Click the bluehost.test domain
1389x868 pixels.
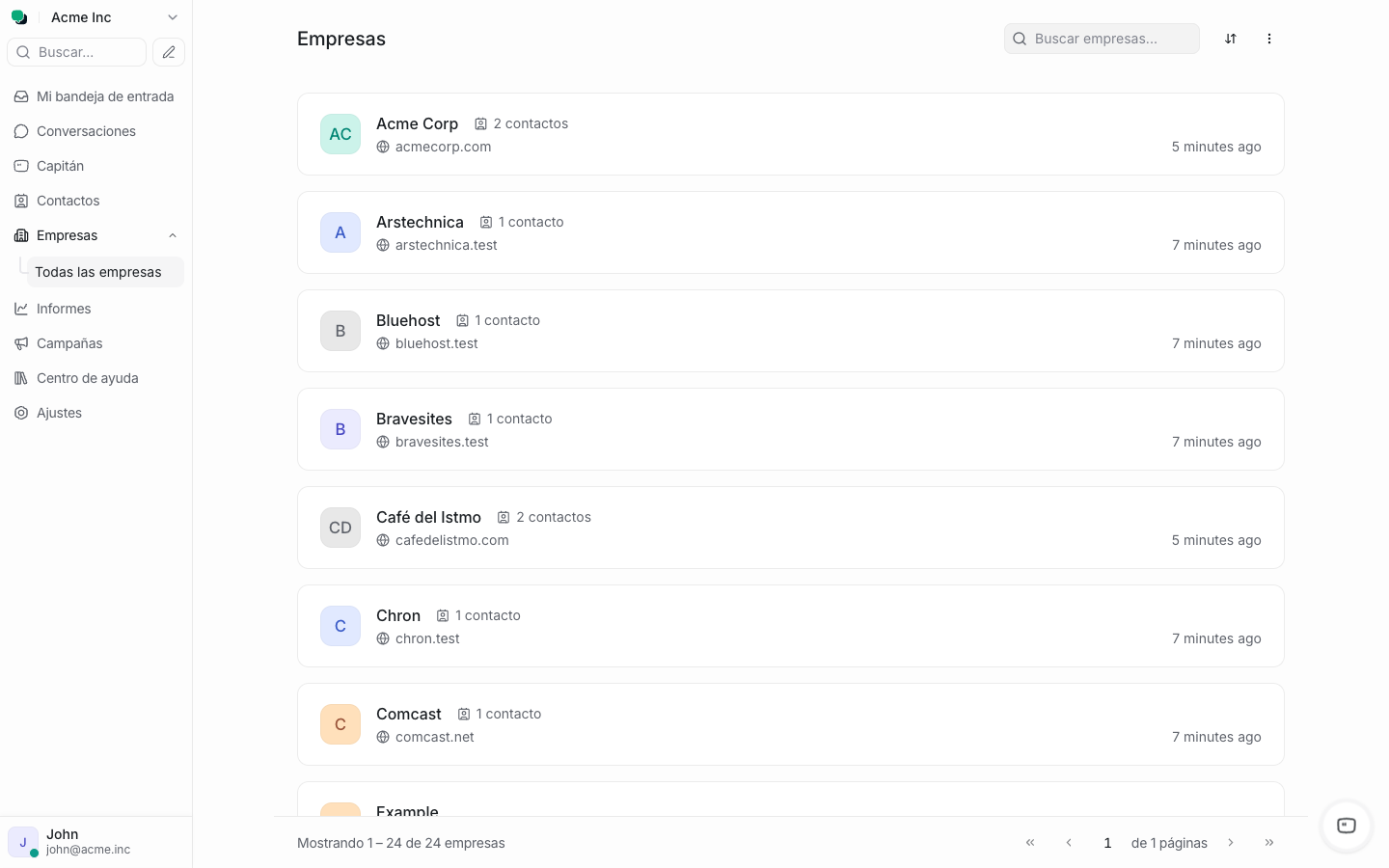click(x=436, y=343)
